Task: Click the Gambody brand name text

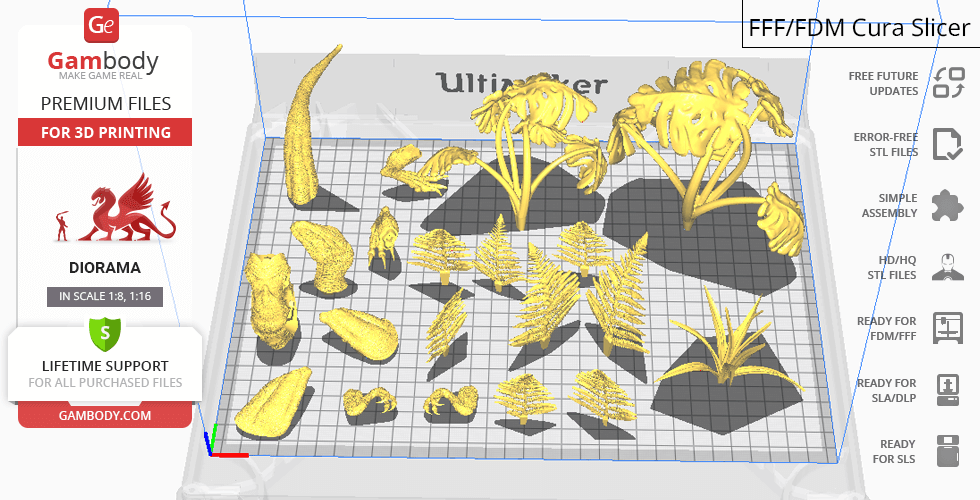Action: click(104, 61)
